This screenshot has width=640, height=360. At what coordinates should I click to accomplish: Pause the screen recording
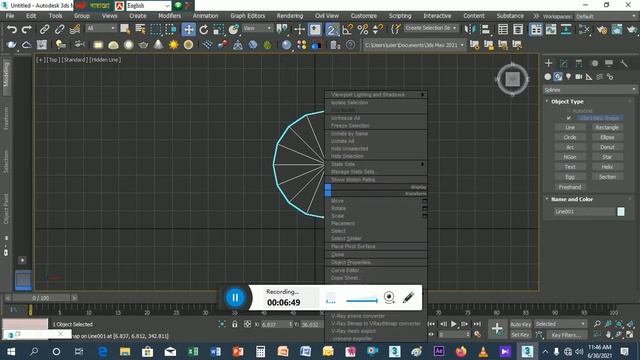coord(235,298)
